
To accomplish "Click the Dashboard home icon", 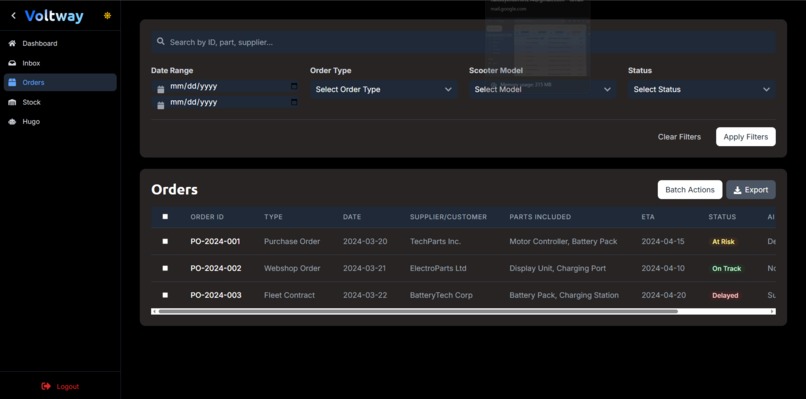I will 12,43.
